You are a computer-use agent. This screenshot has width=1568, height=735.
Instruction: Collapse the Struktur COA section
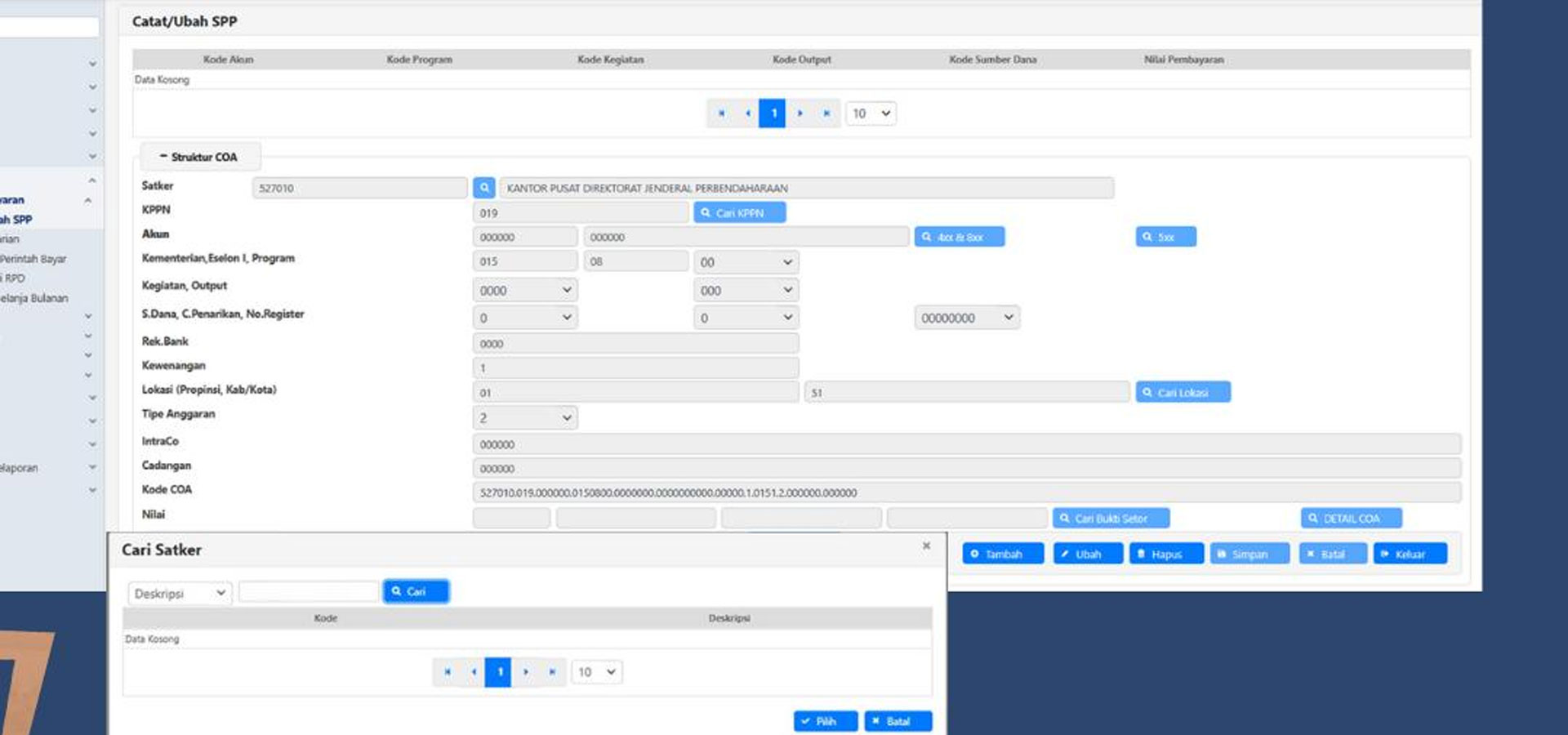point(199,157)
